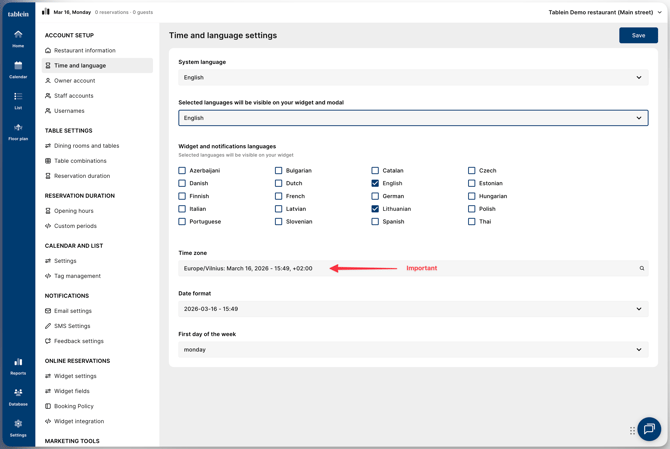
Task: Uncheck the Lithuanian language checkbox
Action: pyautogui.click(x=375, y=209)
